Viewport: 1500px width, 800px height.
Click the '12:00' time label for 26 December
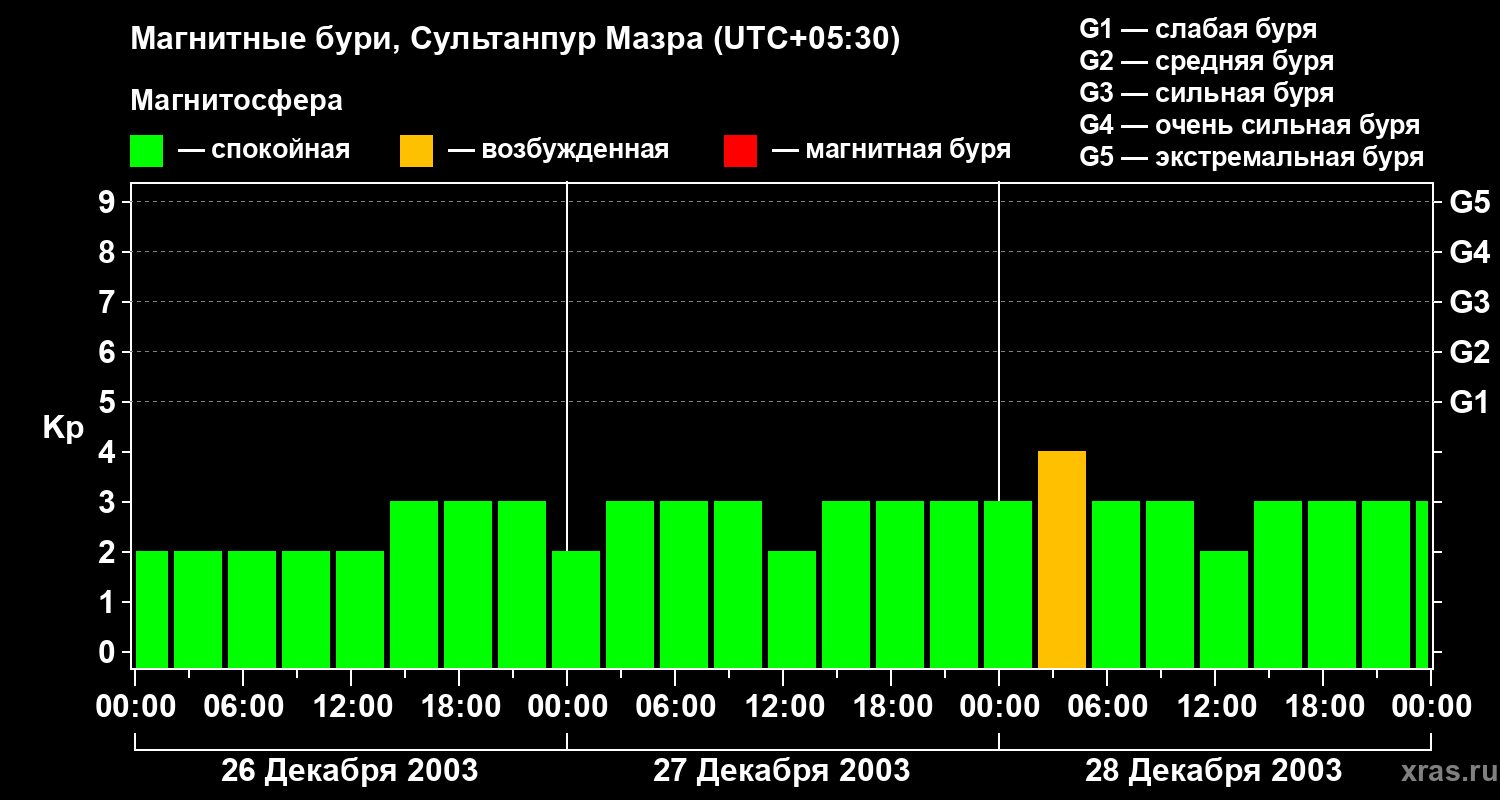(x=351, y=706)
